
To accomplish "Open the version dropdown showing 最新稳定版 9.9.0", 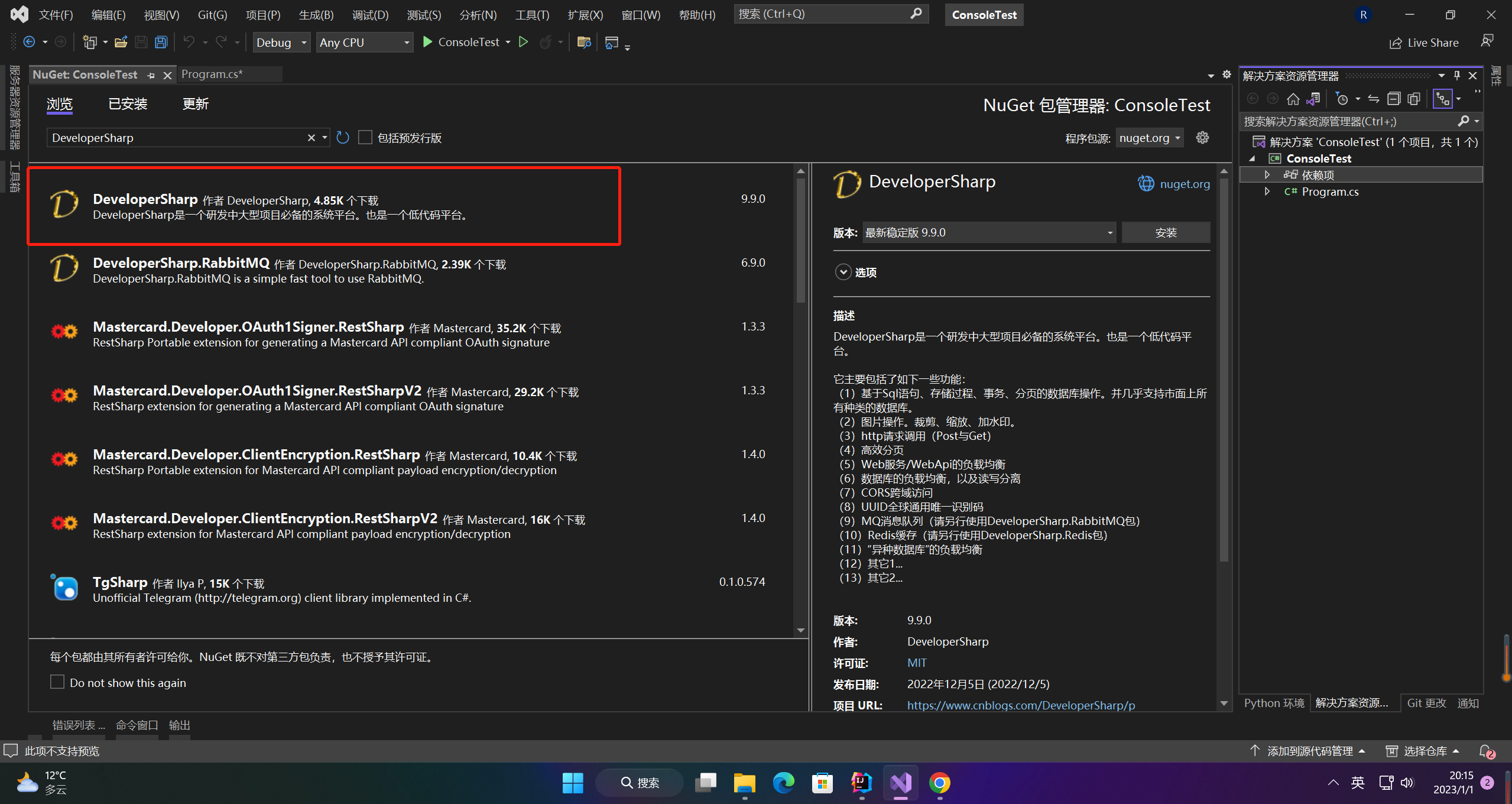I will click(x=989, y=232).
